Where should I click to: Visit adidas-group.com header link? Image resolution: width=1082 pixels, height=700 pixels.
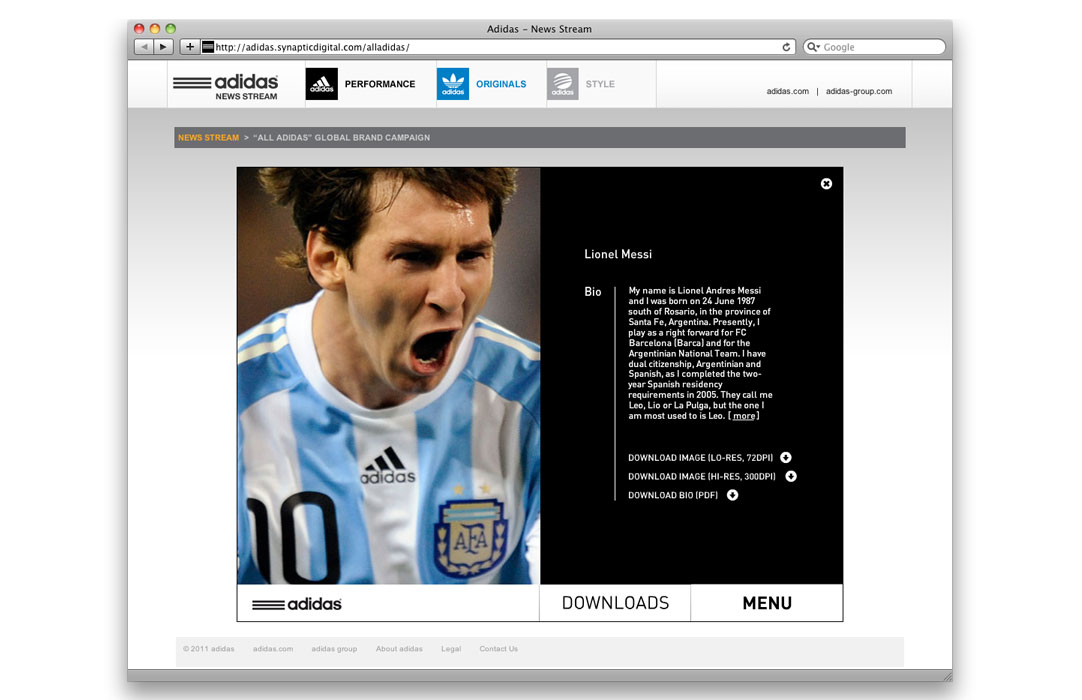[x=858, y=91]
